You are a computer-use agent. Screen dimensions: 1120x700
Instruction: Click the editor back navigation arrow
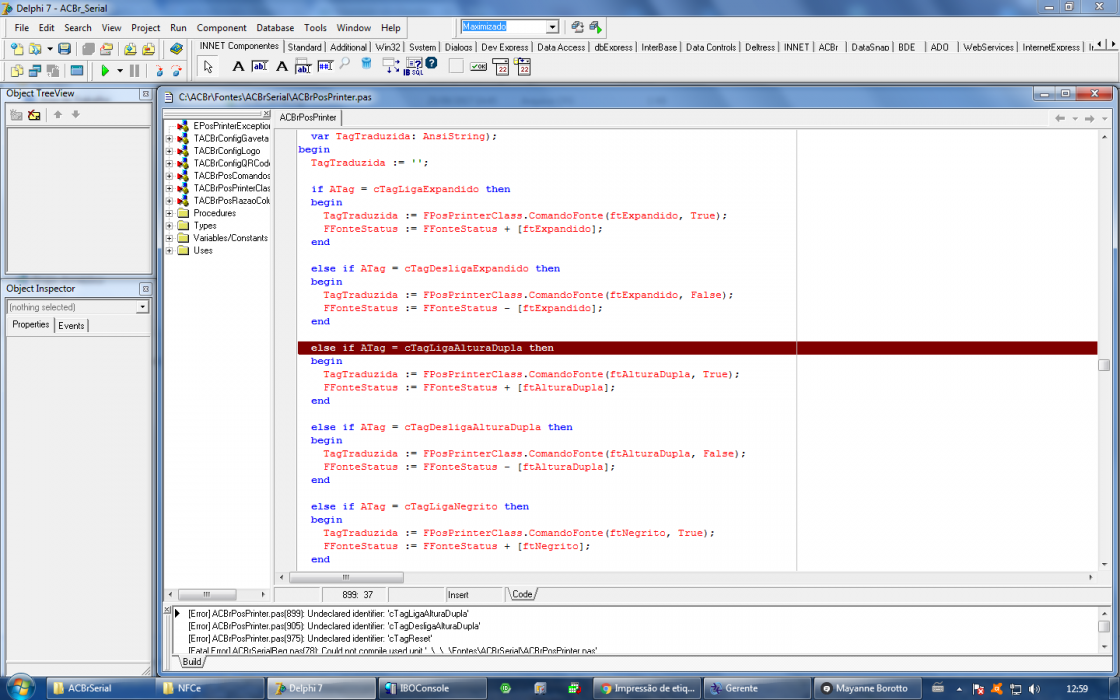[1060, 118]
